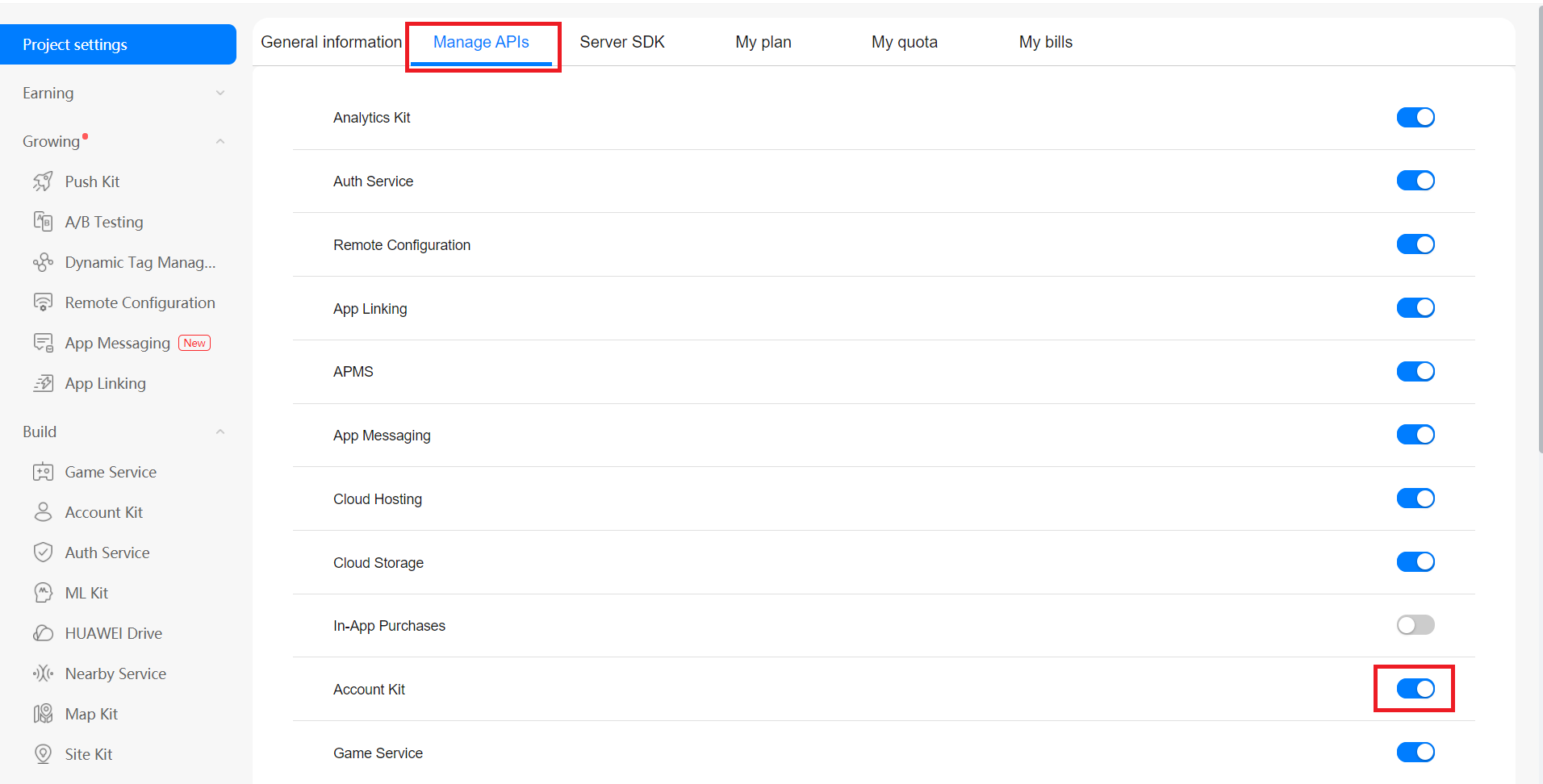The width and height of the screenshot is (1543, 784).
Task: Click the App Linking sidebar icon
Action: coord(43,383)
